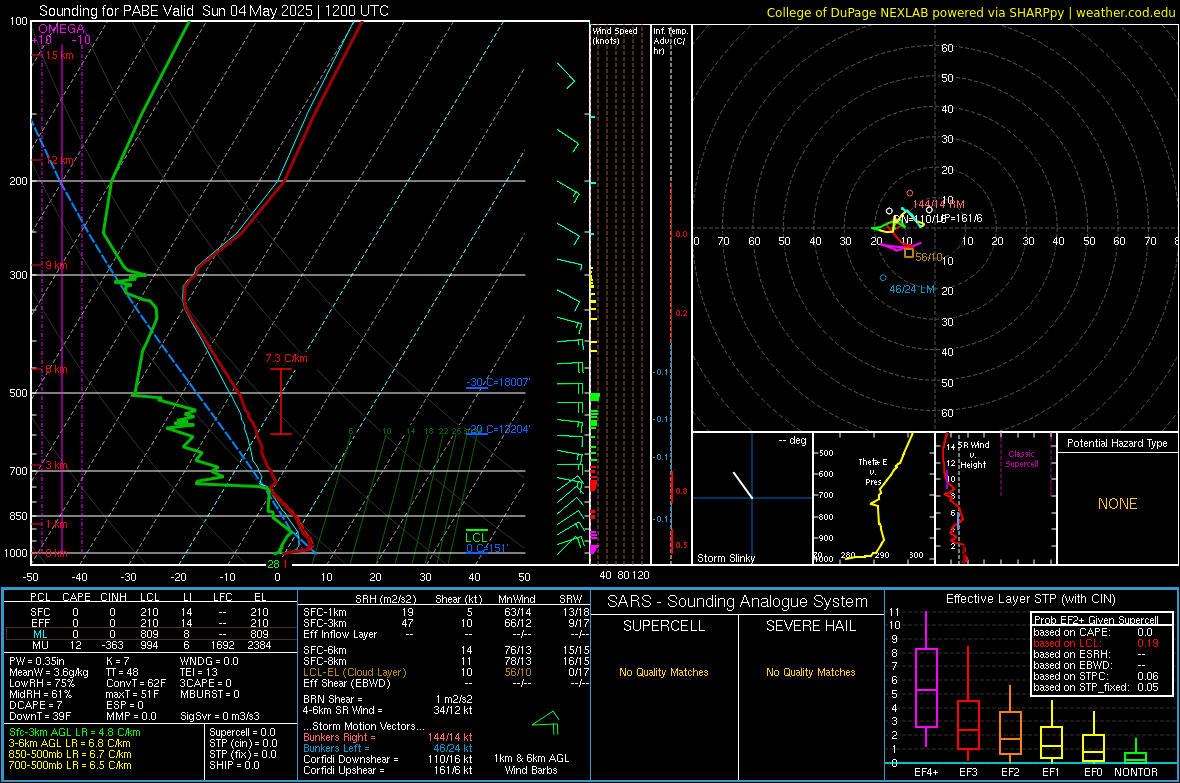Click the '46/24 LM' hodograph label
Image resolution: width=1180 pixels, height=783 pixels.
[912, 289]
